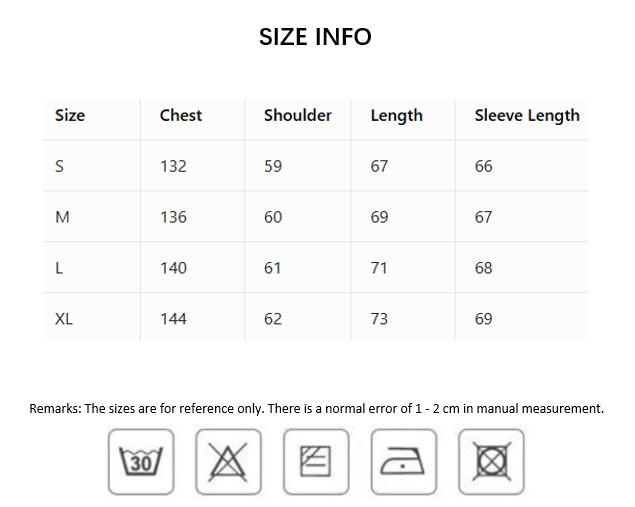Image resolution: width=635 pixels, height=507 pixels.
Task: Click the do not bleach icon
Action: 228,462
